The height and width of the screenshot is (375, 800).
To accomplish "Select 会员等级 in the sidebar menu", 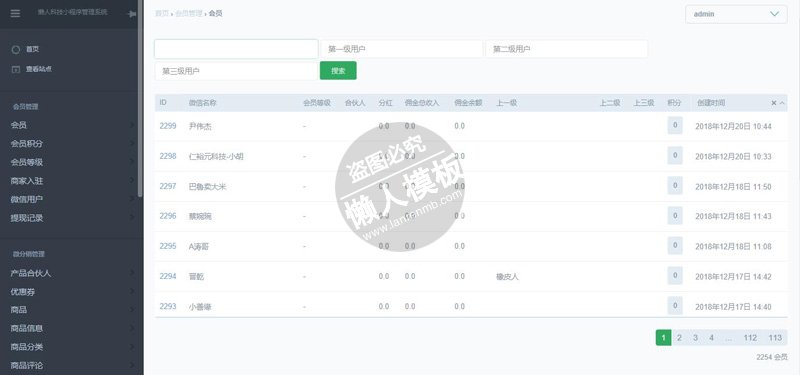I will (27, 162).
